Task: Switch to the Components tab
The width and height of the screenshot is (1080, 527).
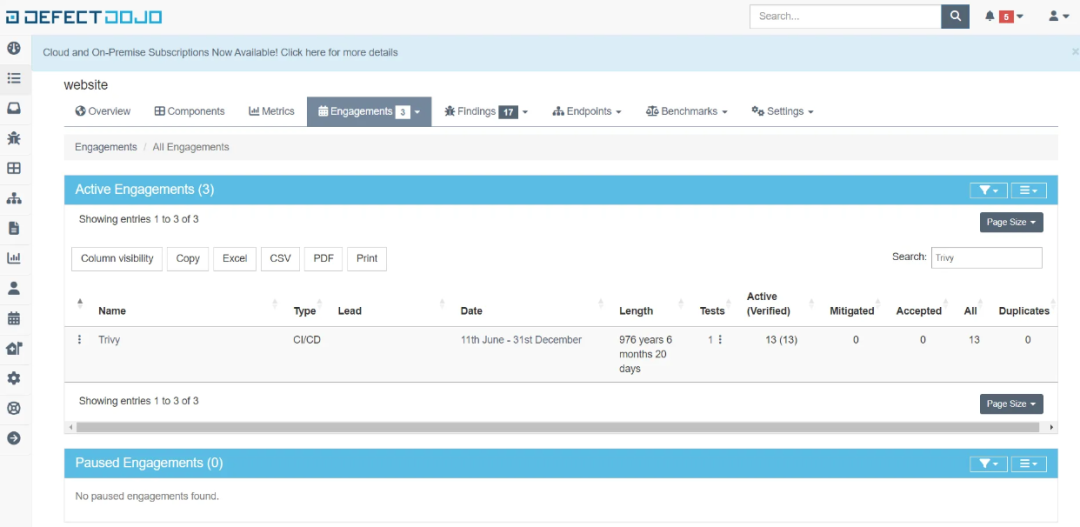Action: (189, 112)
